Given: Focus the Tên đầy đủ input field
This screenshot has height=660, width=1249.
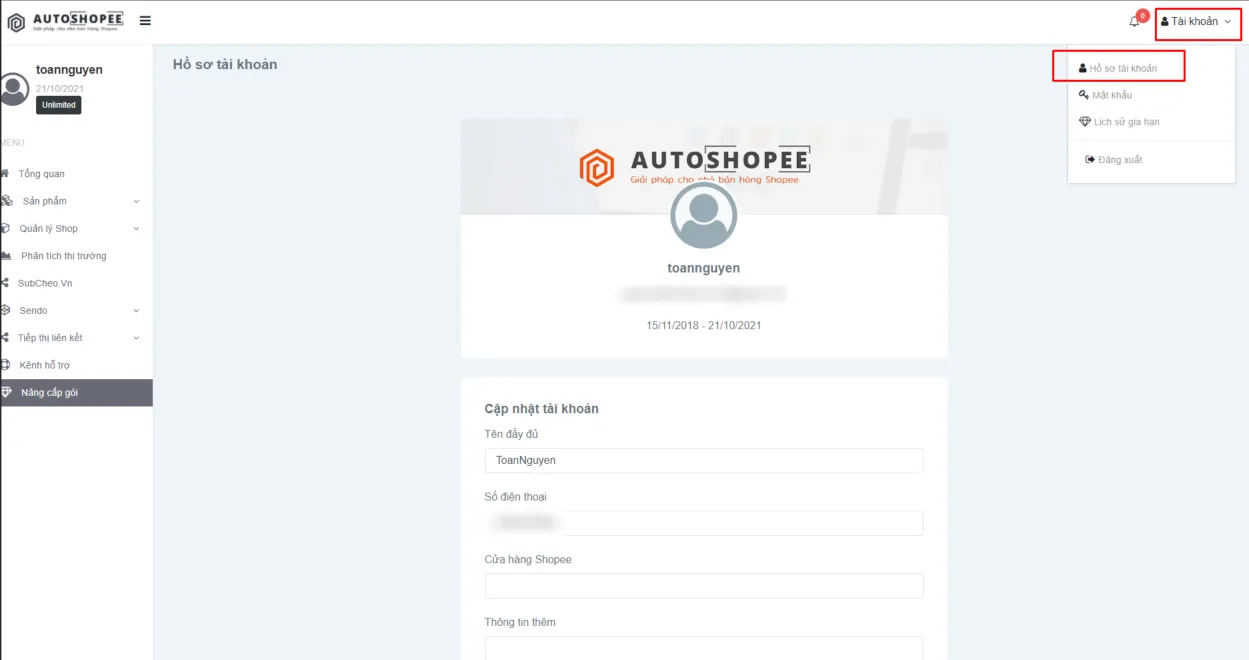Looking at the screenshot, I should pyautogui.click(x=704, y=460).
